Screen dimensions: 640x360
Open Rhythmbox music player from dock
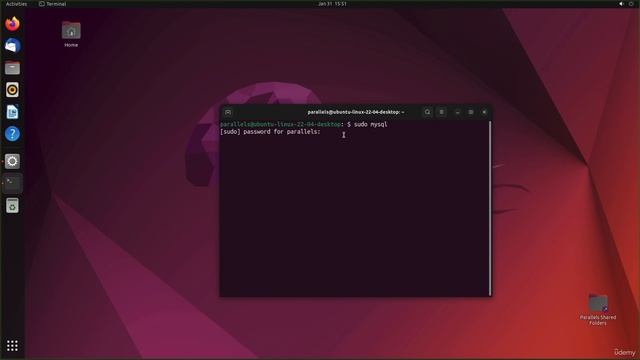tap(12, 90)
